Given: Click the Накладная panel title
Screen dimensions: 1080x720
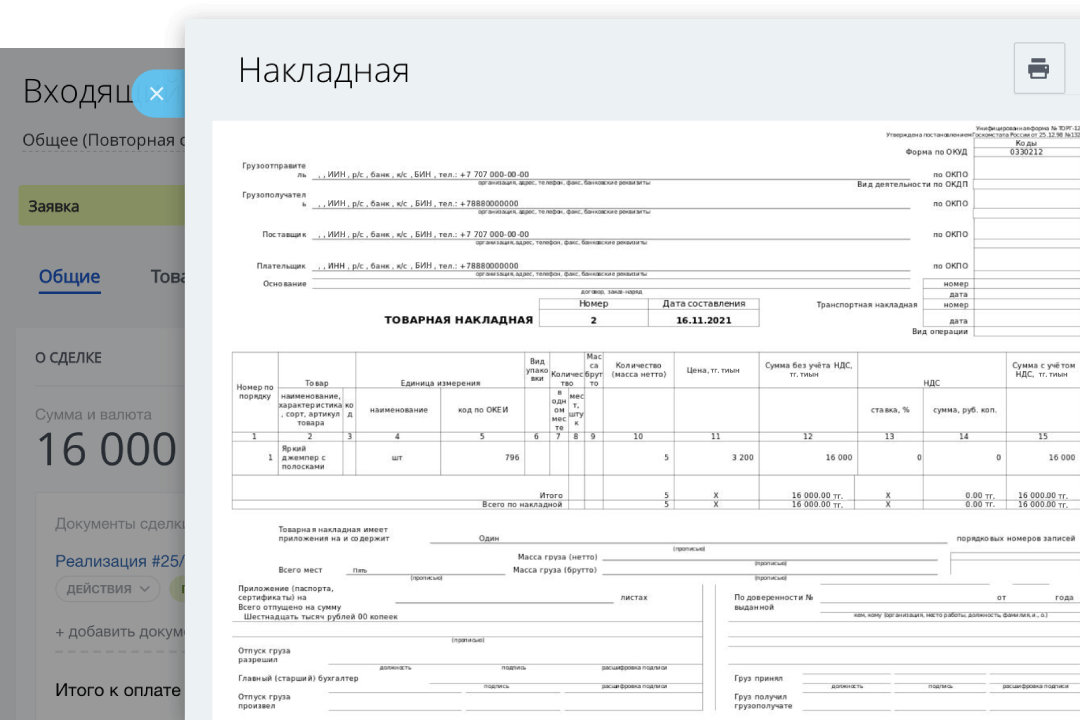Looking at the screenshot, I should (324, 70).
